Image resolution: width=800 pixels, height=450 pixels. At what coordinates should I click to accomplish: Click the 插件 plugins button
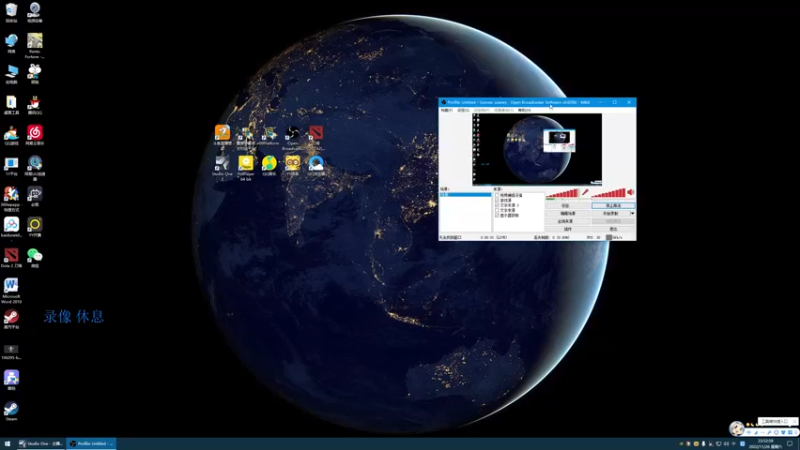(567, 229)
